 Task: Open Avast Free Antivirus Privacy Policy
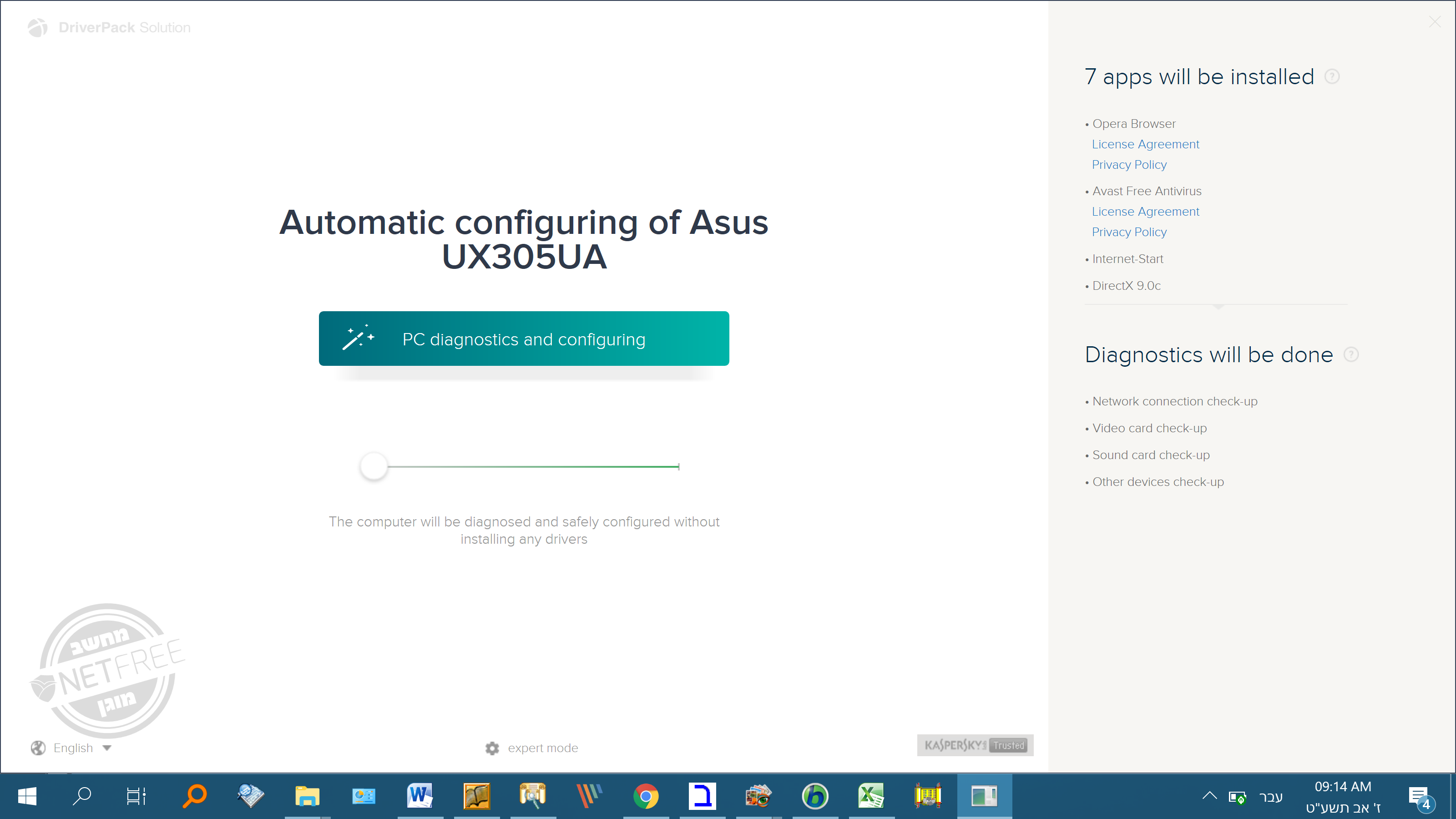coord(1129,232)
